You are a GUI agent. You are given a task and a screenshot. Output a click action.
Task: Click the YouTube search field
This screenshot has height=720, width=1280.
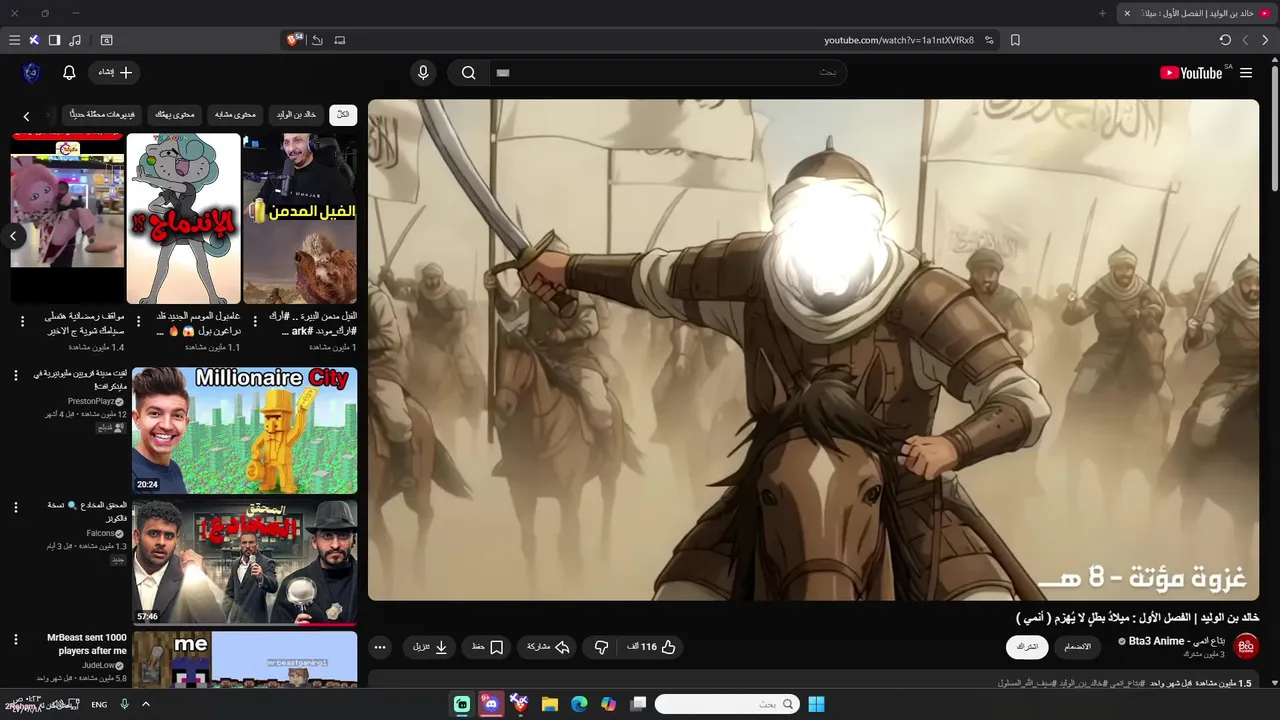pos(668,72)
